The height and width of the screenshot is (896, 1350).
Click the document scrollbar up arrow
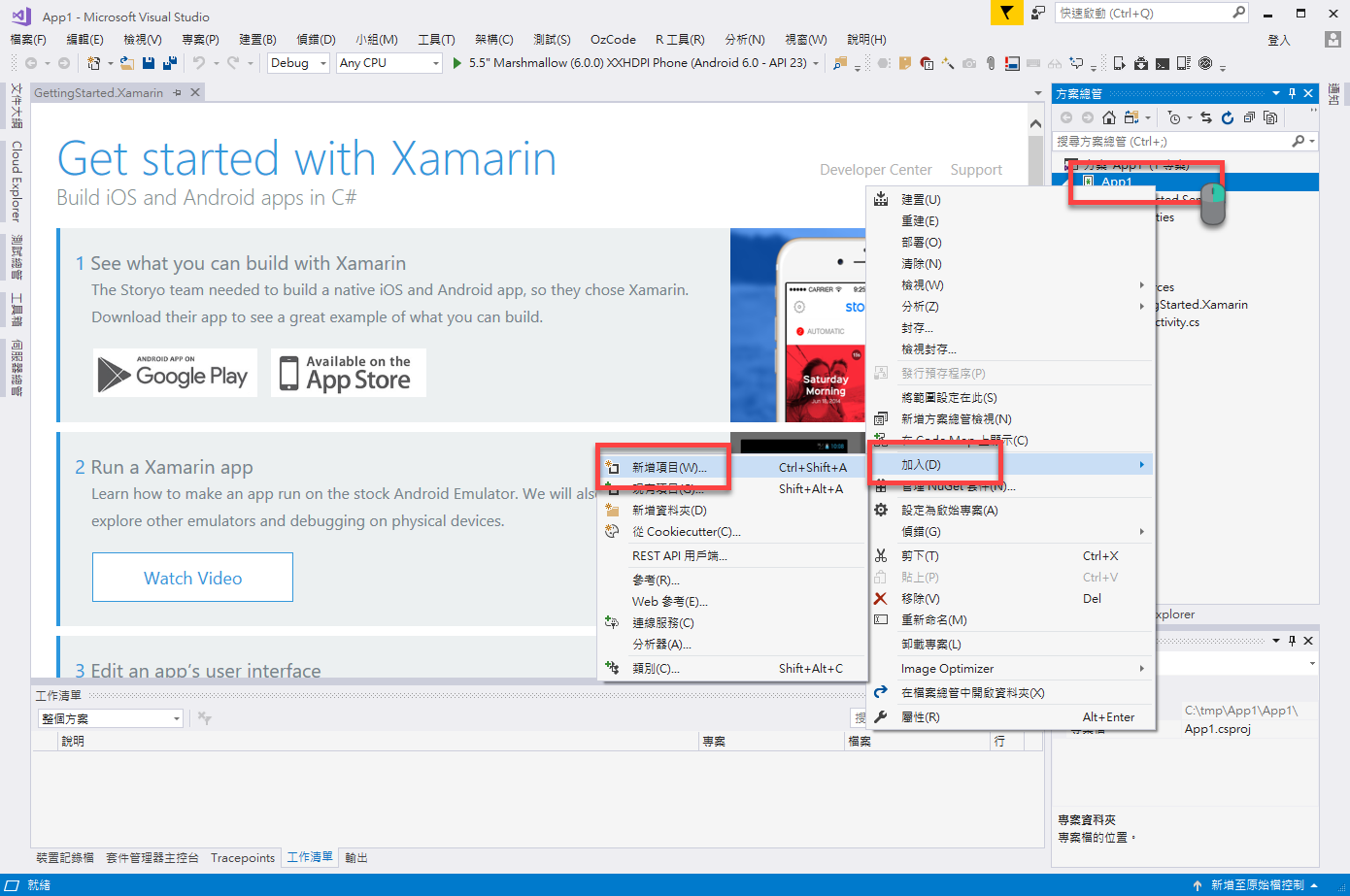(x=1035, y=122)
